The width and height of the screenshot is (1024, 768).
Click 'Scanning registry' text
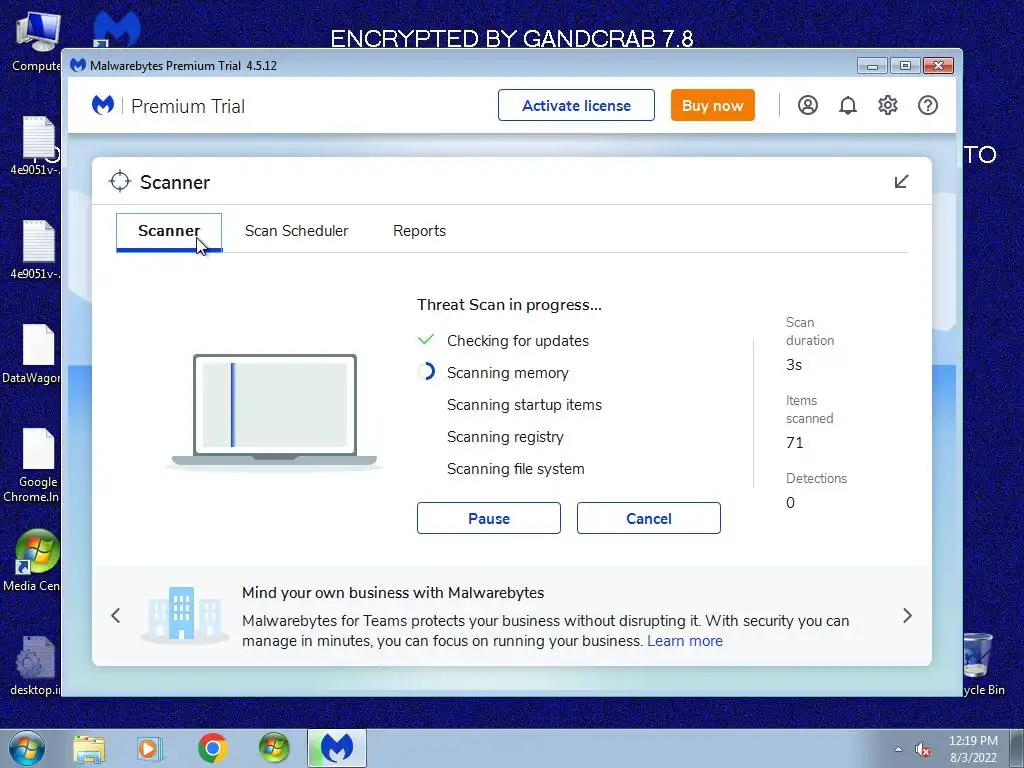(505, 437)
